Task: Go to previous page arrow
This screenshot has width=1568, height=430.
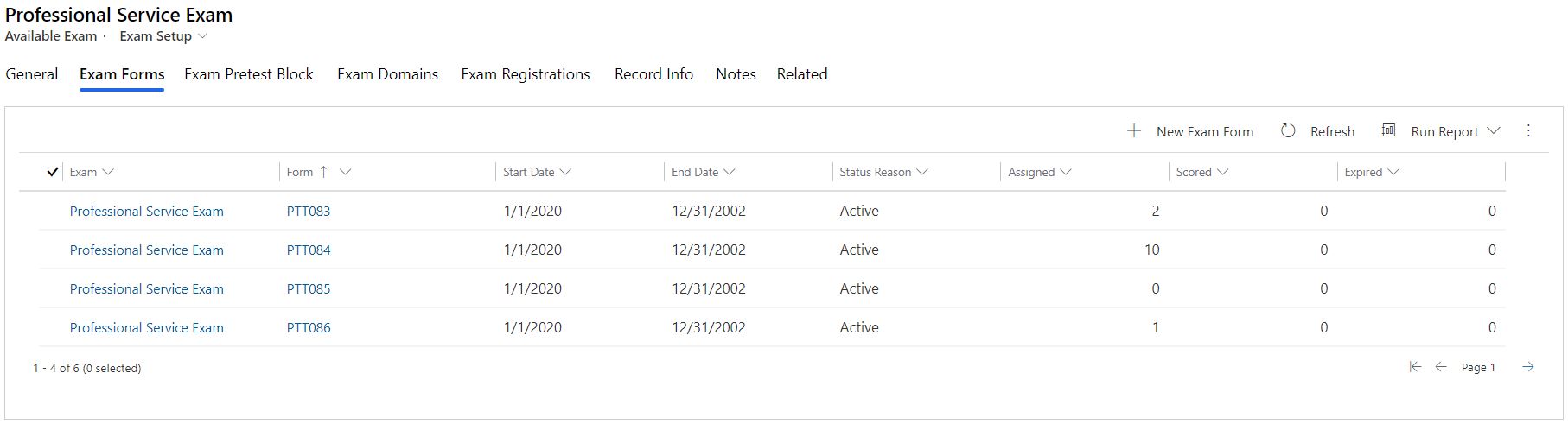Action: 1441,367
